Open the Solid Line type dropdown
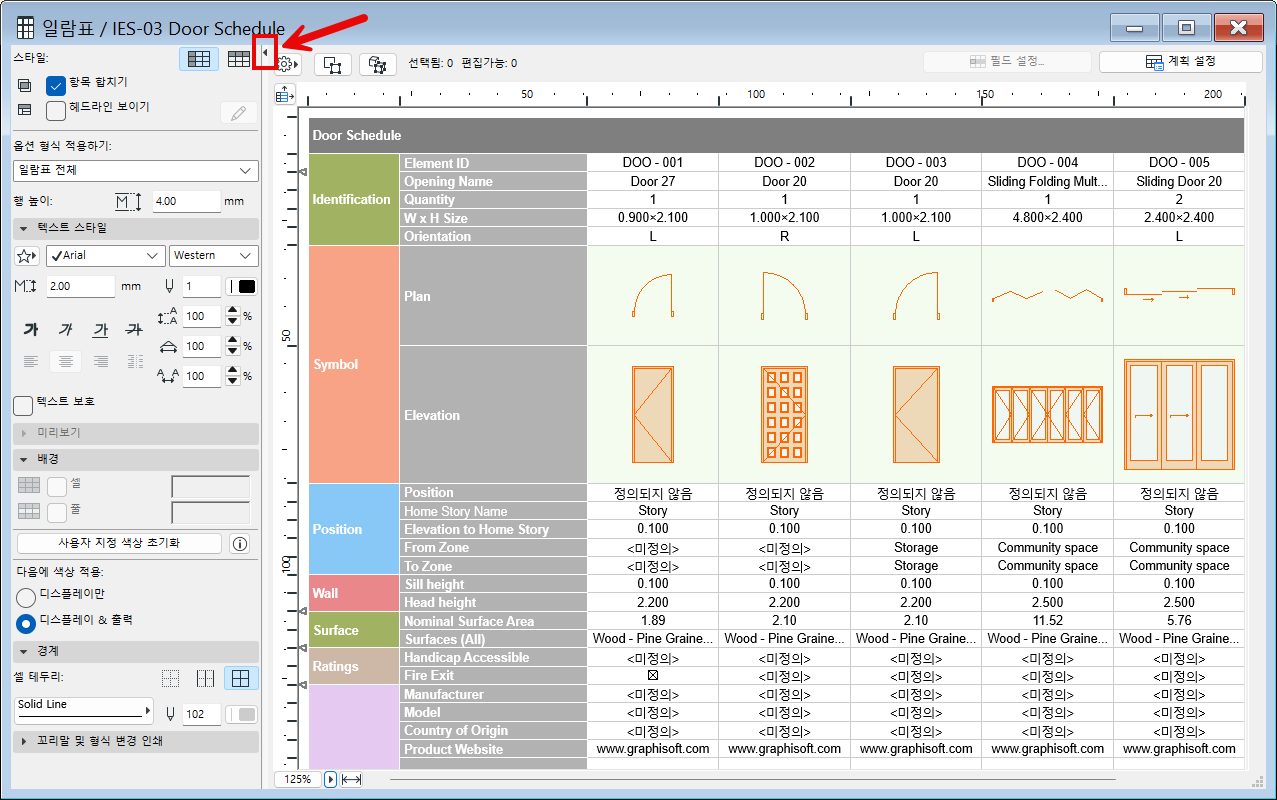 click(85, 711)
